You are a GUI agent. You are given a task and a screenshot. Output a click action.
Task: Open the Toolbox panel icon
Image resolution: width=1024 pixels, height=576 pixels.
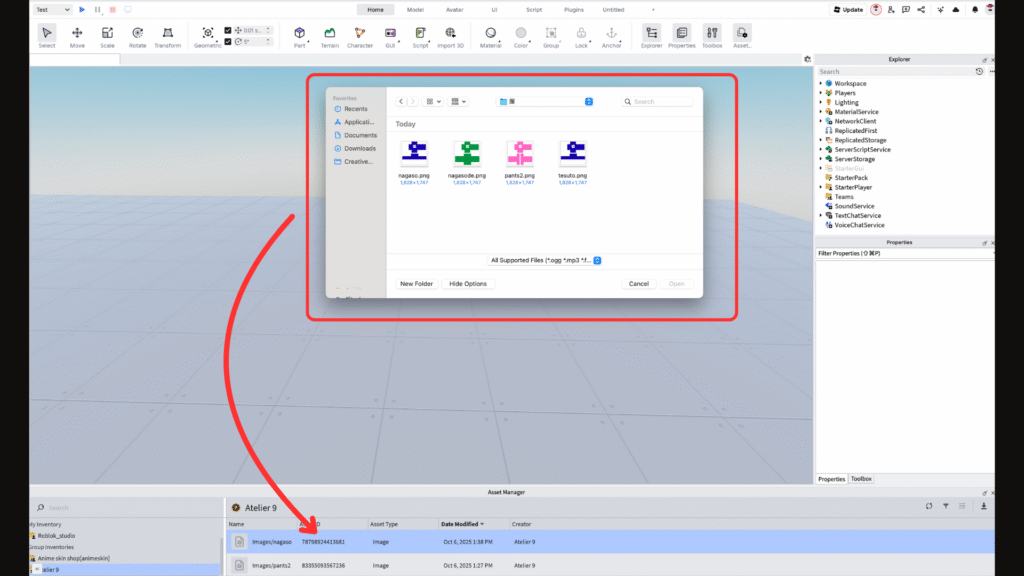pyautogui.click(x=711, y=35)
